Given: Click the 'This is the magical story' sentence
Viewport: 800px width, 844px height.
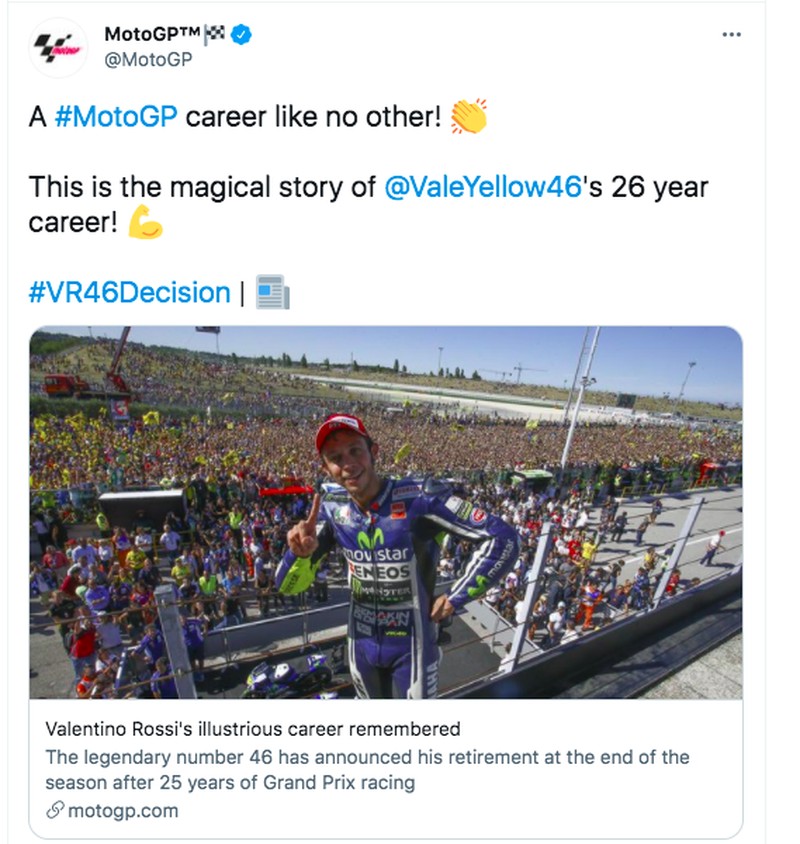Looking at the screenshot, I should [x=200, y=187].
